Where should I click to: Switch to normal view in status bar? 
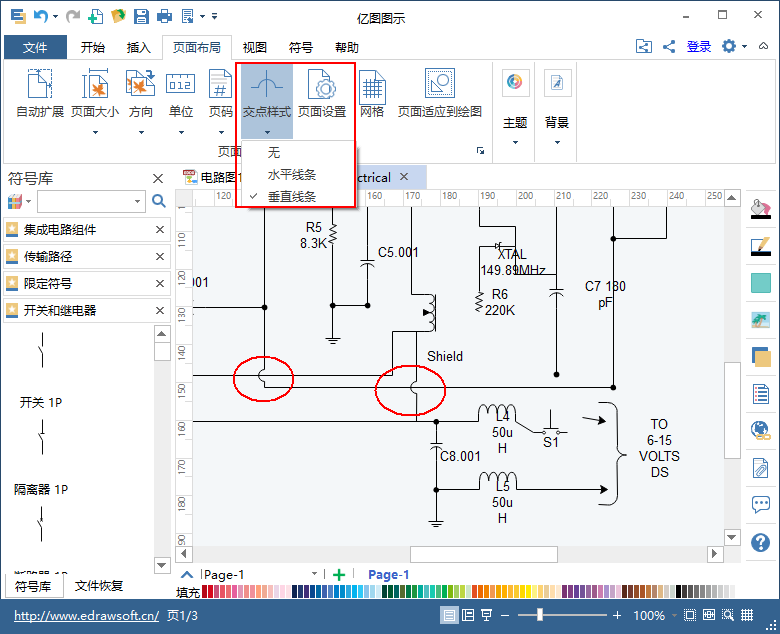449,616
